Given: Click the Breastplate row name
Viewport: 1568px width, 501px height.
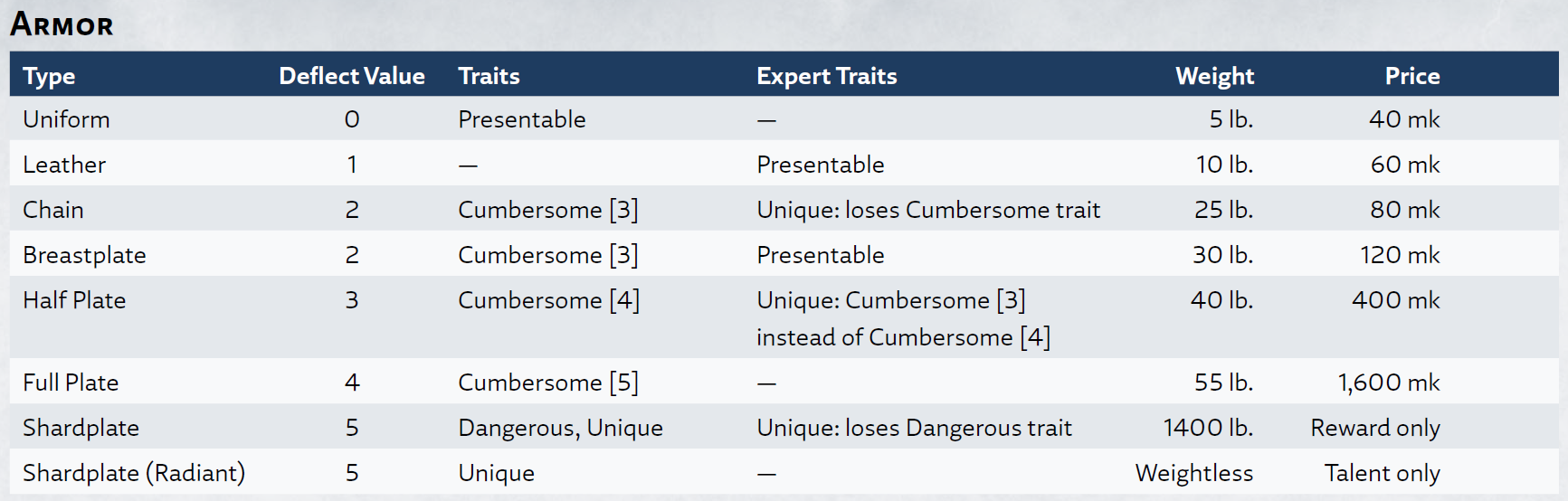Looking at the screenshot, I should pyautogui.click(x=84, y=256).
